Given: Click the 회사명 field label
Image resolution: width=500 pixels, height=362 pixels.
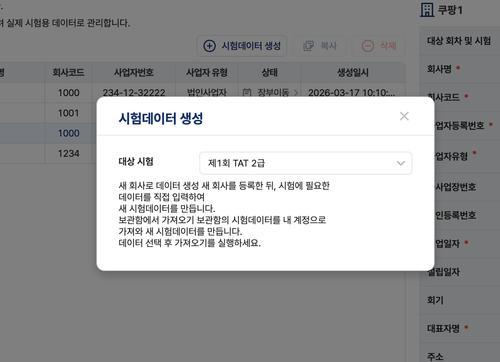Looking at the screenshot, I should [x=439, y=69].
